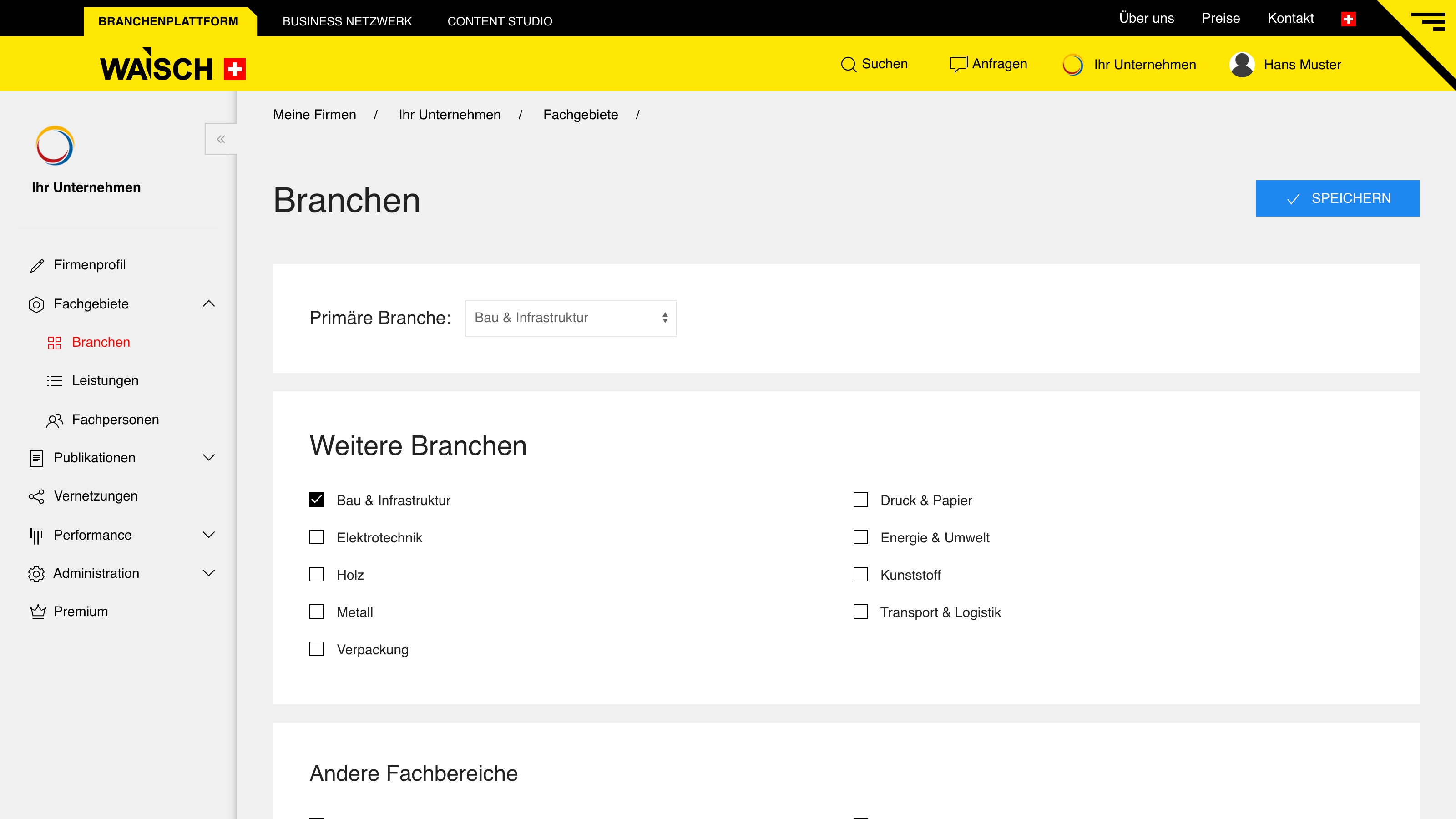Click the Ihr Unternehmen header link
1456x819 pixels.
coord(1145,65)
